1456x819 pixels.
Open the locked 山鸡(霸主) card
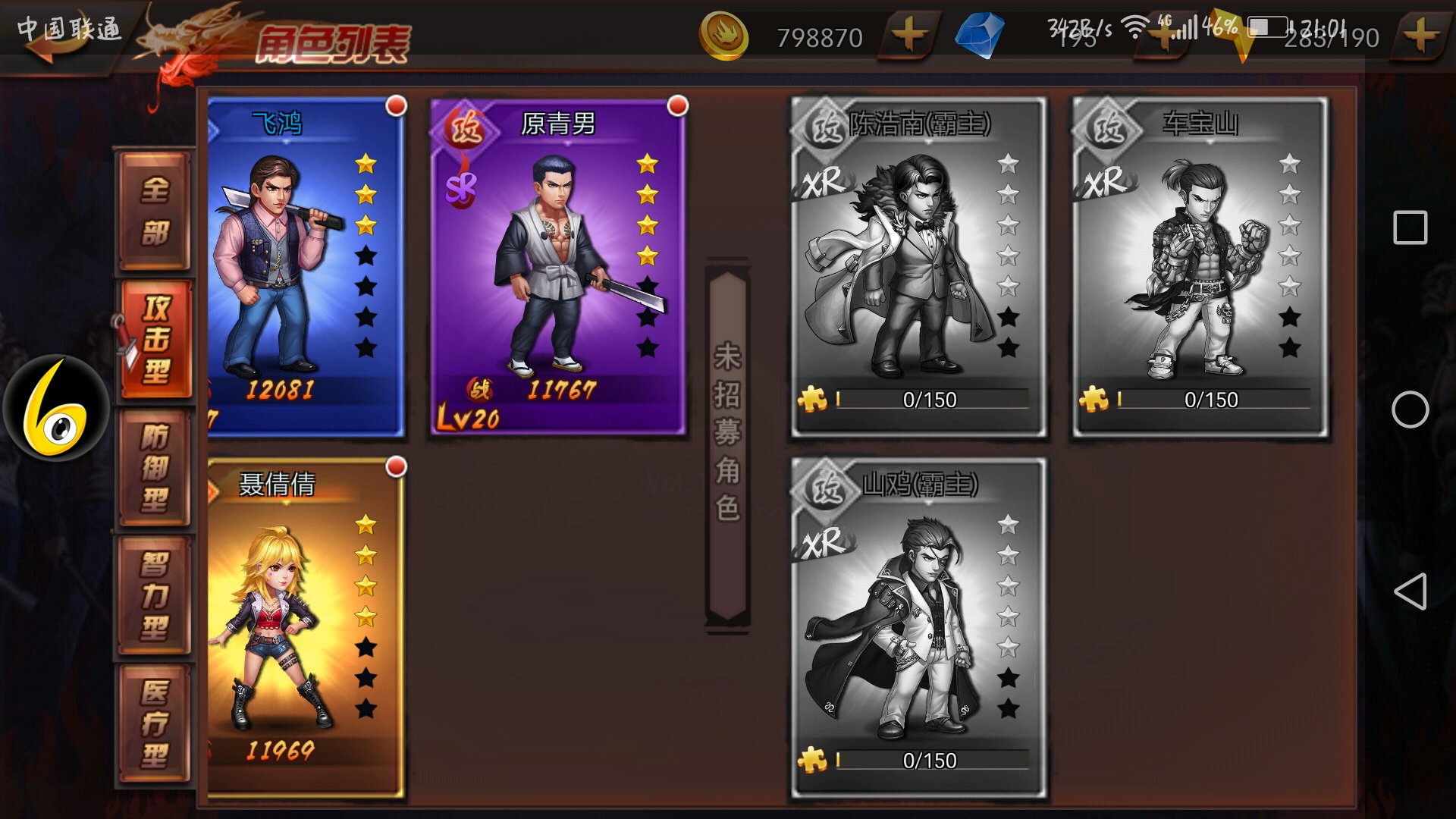(x=919, y=628)
